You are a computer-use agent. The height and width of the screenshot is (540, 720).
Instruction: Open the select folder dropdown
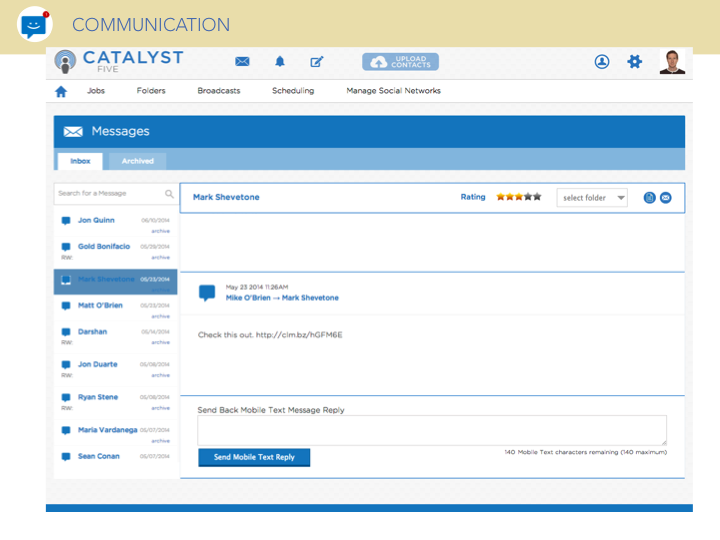tap(592, 198)
